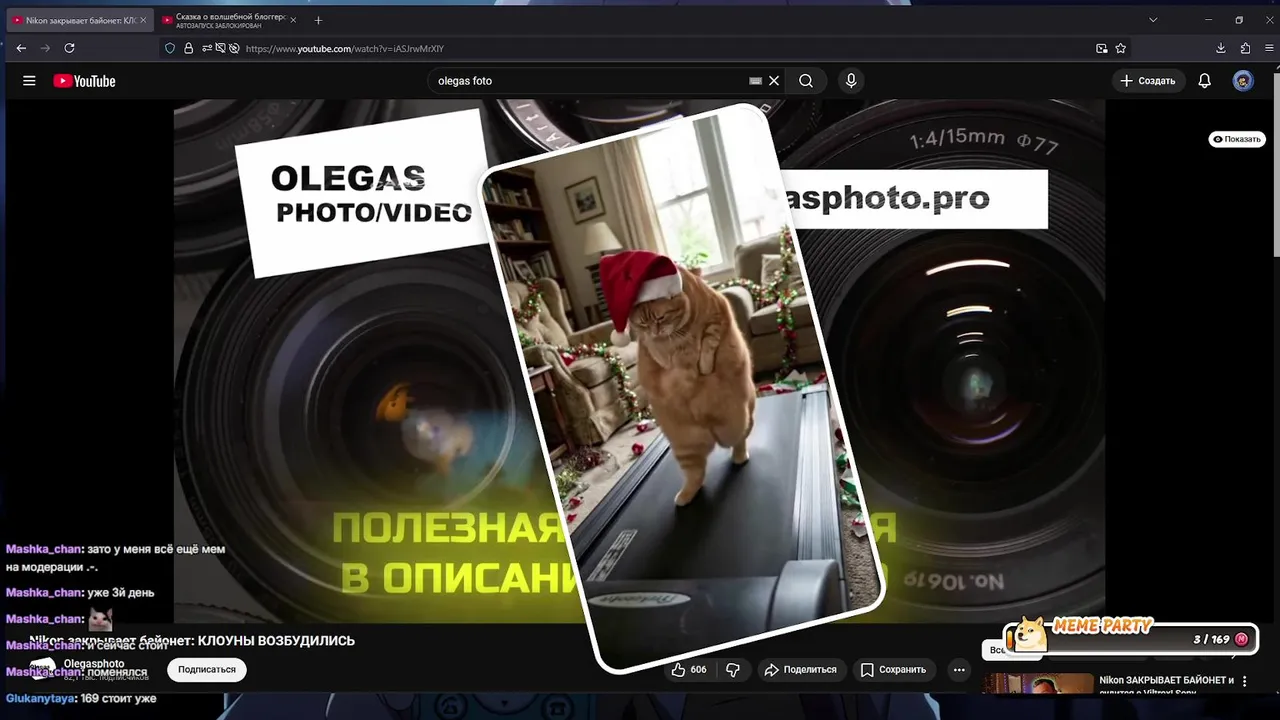Open a new browser tab with plus
1280x720 pixels.
(318, 20)
